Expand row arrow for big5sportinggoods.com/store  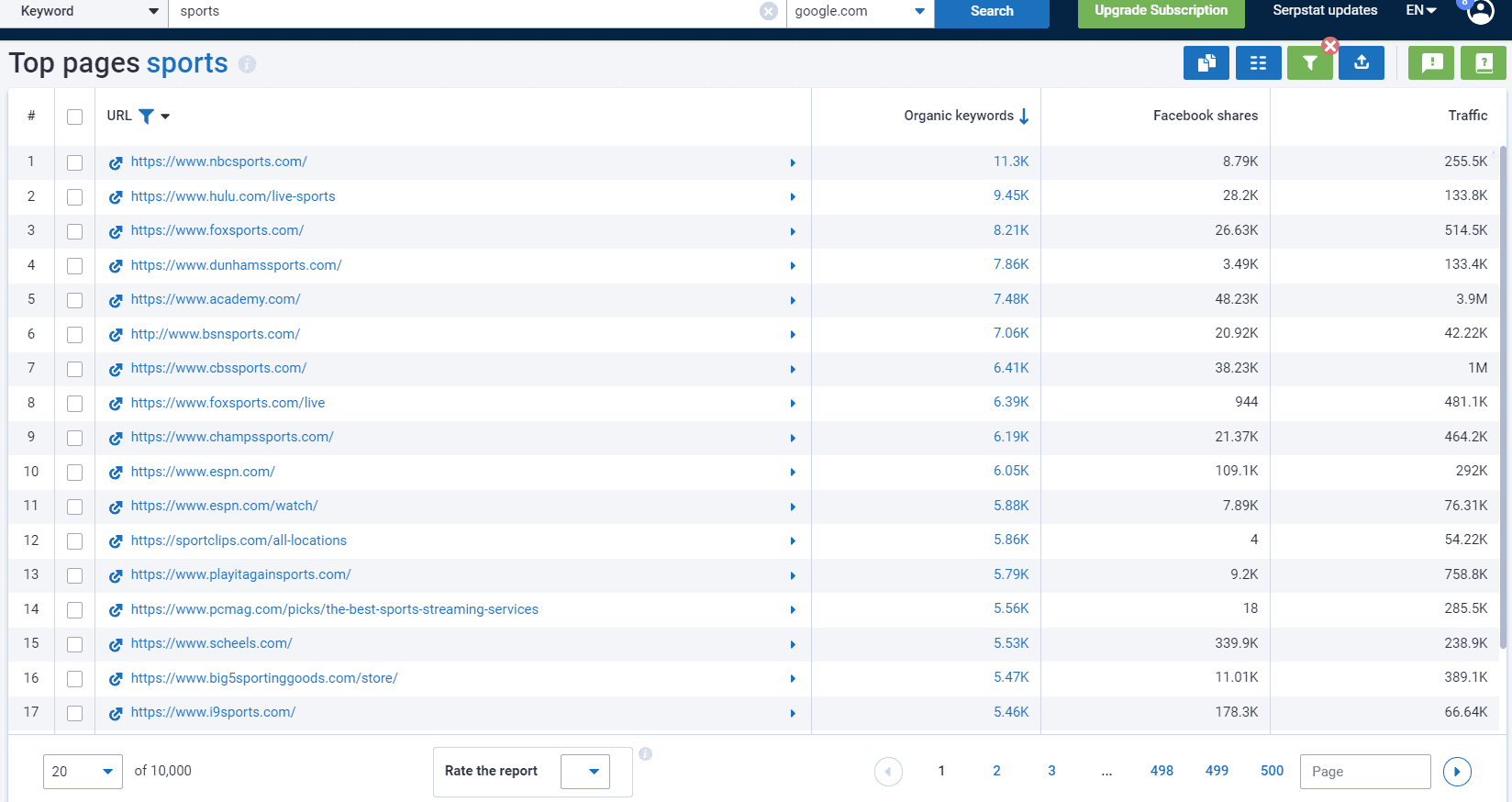(793, 679)
